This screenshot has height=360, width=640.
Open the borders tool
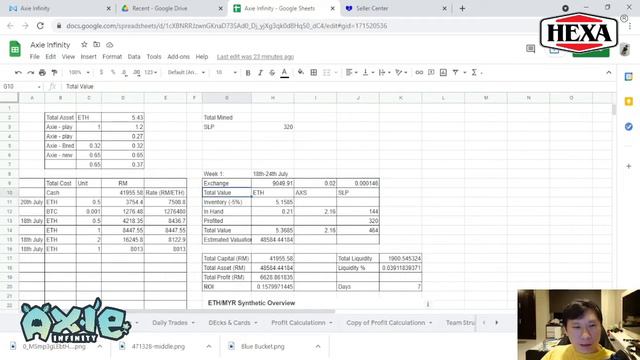click(x=313, y=73)
